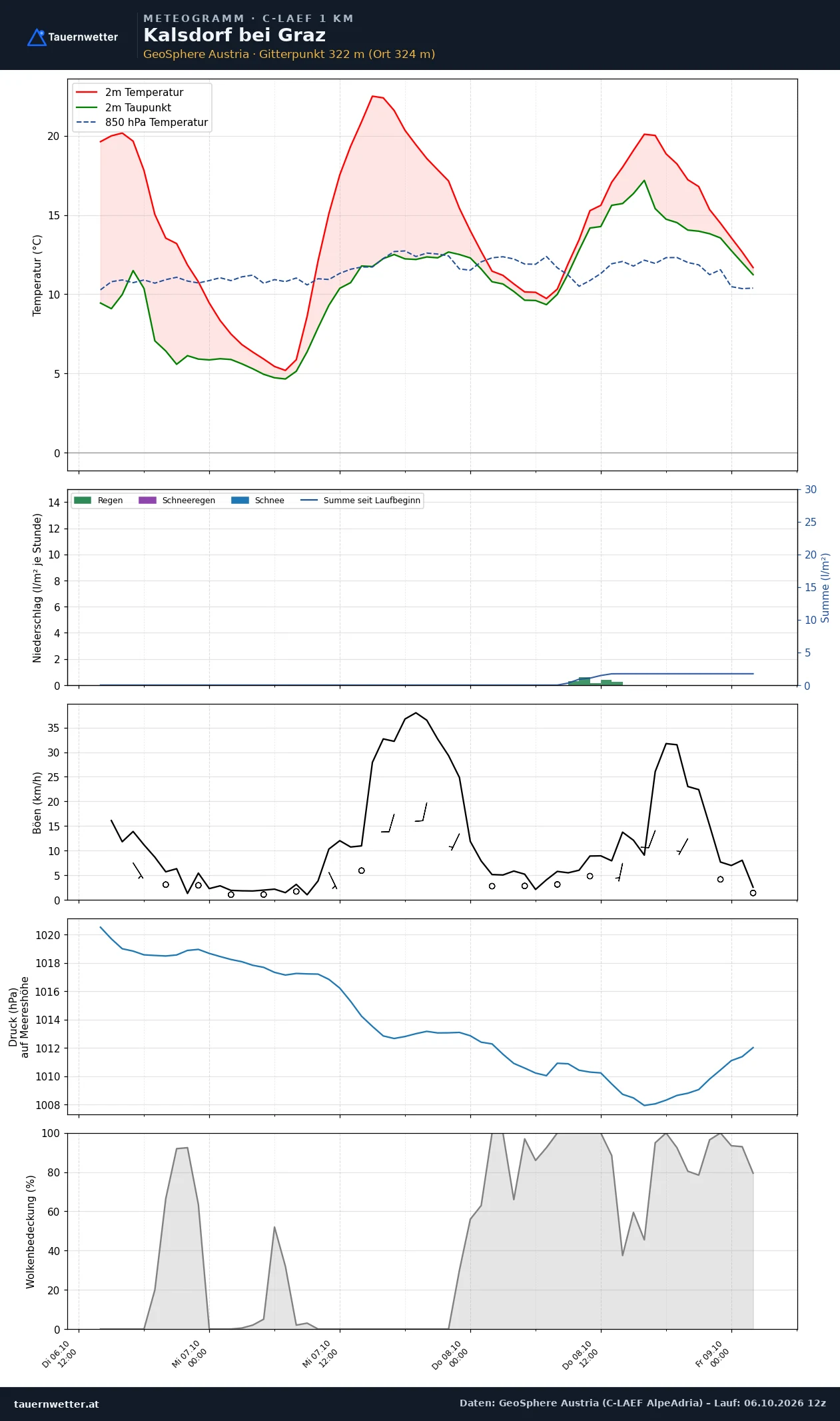Click the "Di 06.10 12:00" time tick label
The width and height of the screenshot is (840, 1421).
[x=59, y=1355]
